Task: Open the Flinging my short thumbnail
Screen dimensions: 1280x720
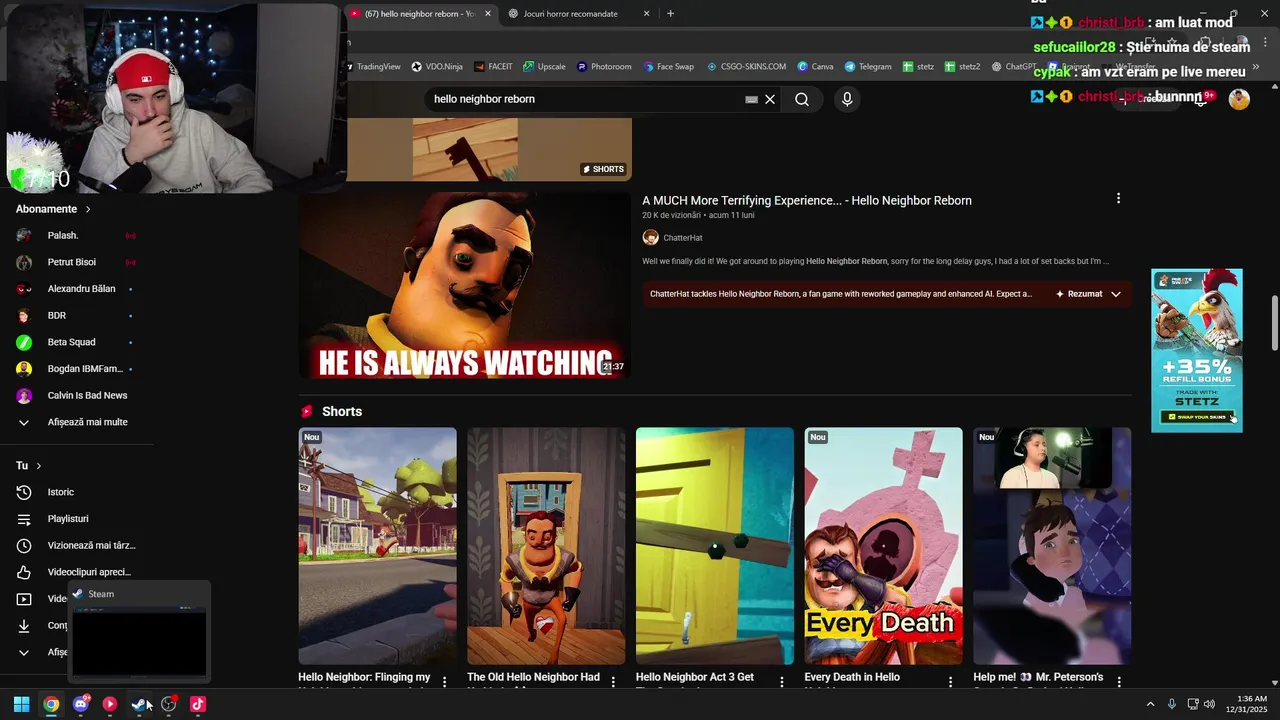Action: [377, 546]
